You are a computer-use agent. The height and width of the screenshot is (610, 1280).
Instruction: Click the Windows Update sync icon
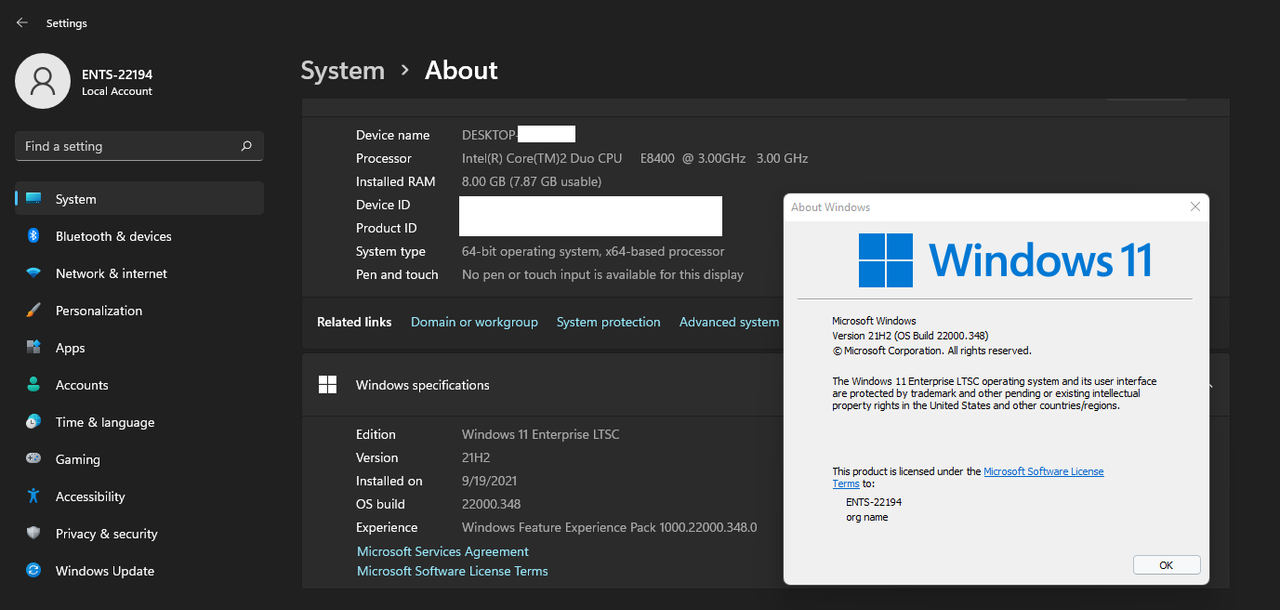click(x=34, y=570)
